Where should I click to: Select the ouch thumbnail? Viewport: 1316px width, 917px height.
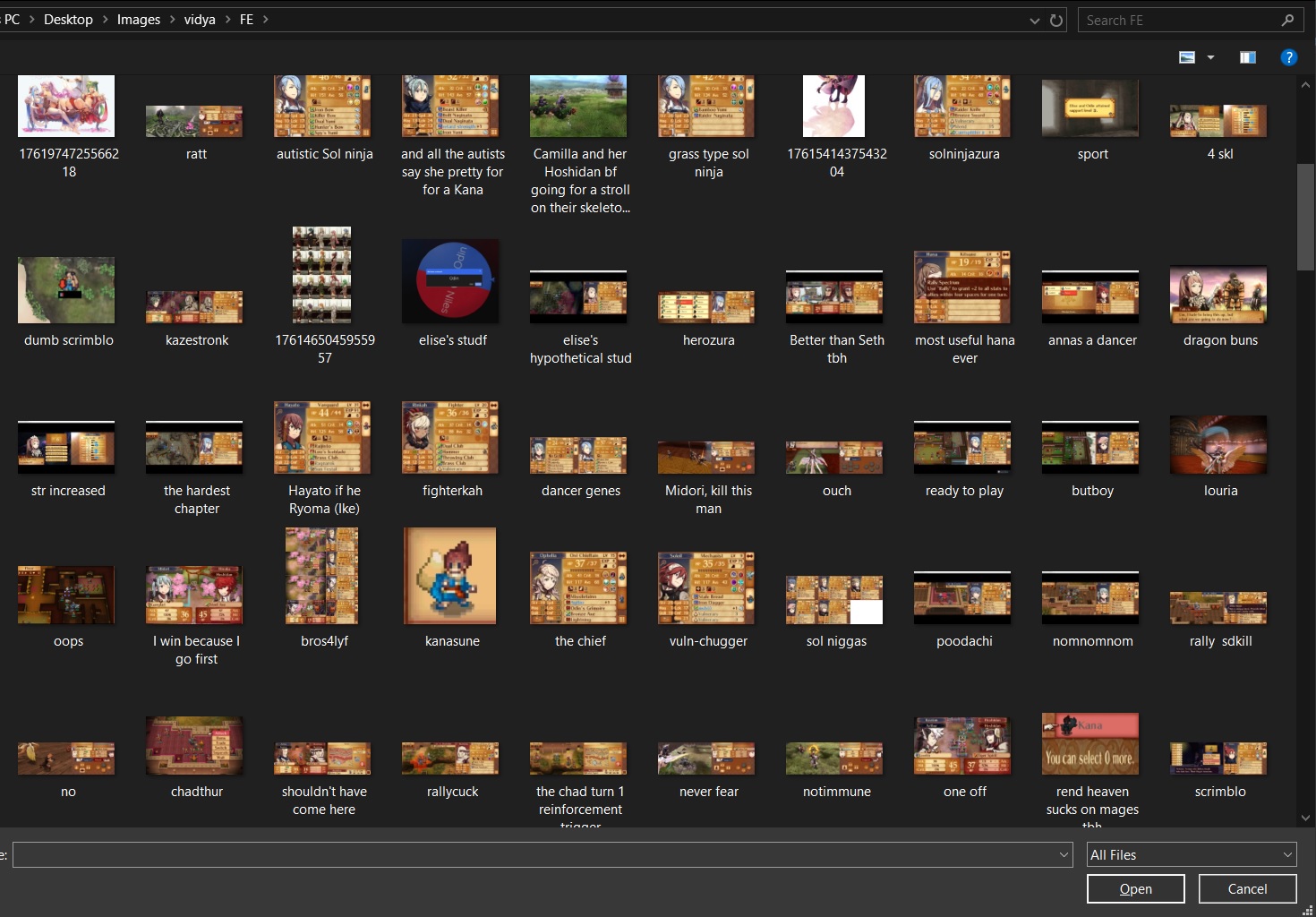pos(834,458)
